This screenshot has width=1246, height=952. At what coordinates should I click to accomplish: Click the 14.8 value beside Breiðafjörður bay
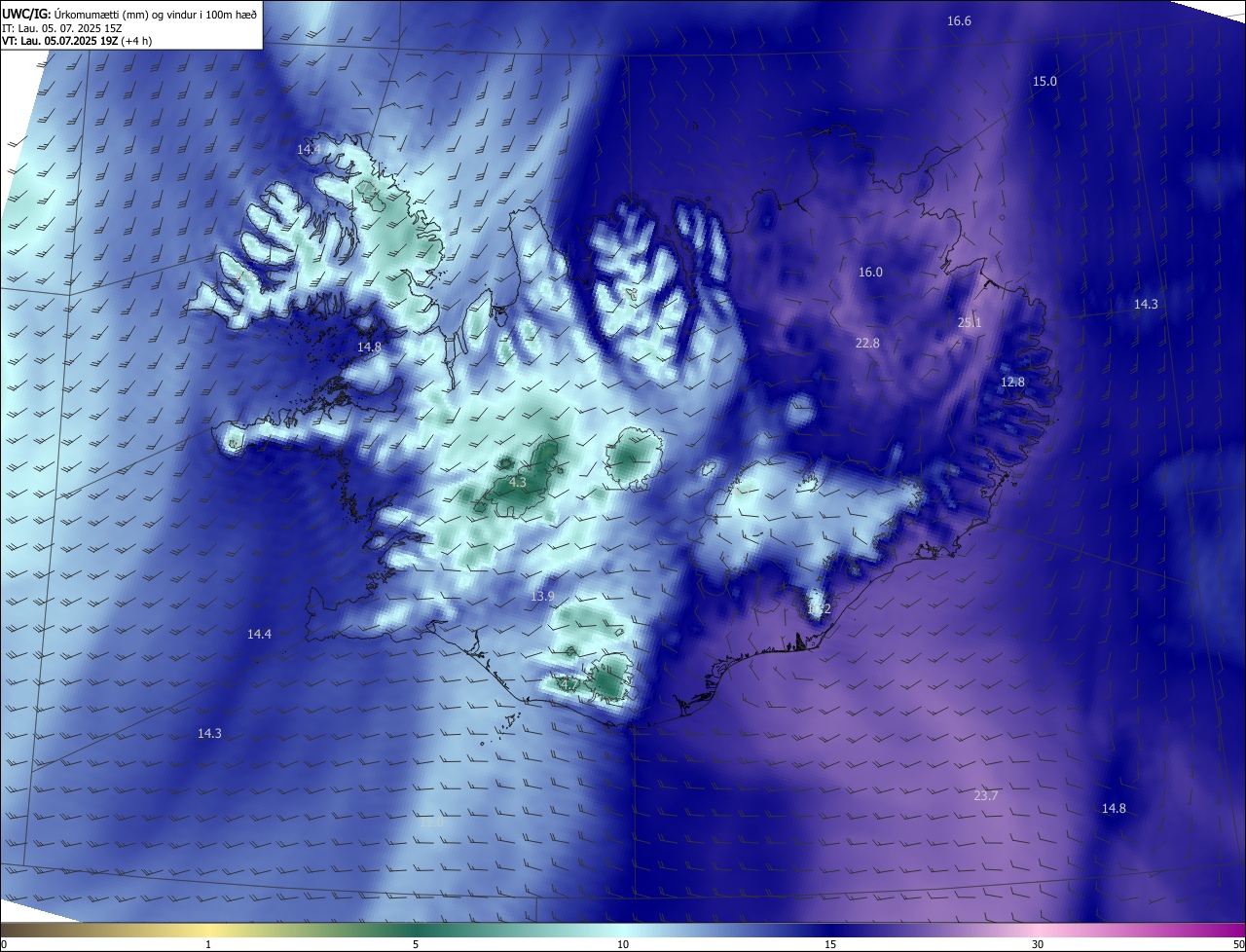click(x=369, y=347)
